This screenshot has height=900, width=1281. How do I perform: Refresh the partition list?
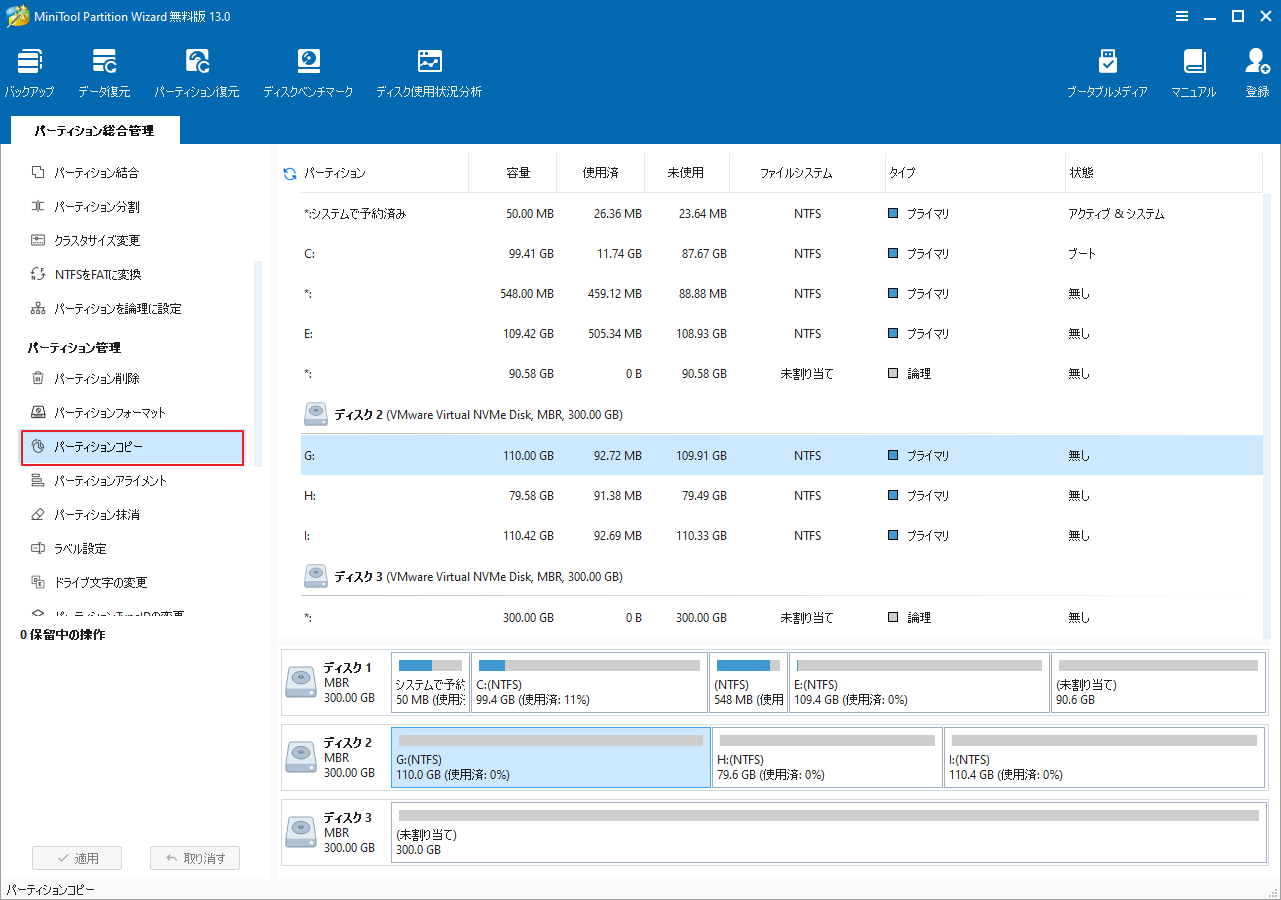tap(289, 172)
